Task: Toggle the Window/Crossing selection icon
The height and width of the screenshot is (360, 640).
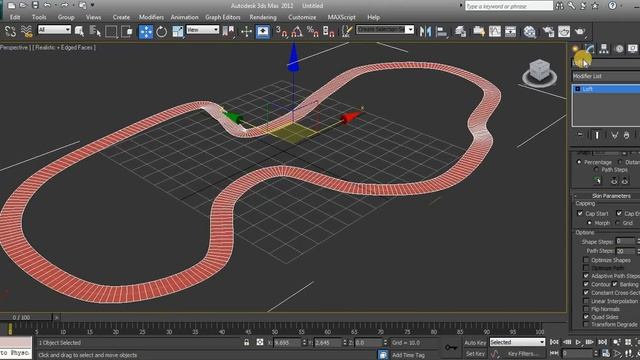Action: tap(127, 31)
